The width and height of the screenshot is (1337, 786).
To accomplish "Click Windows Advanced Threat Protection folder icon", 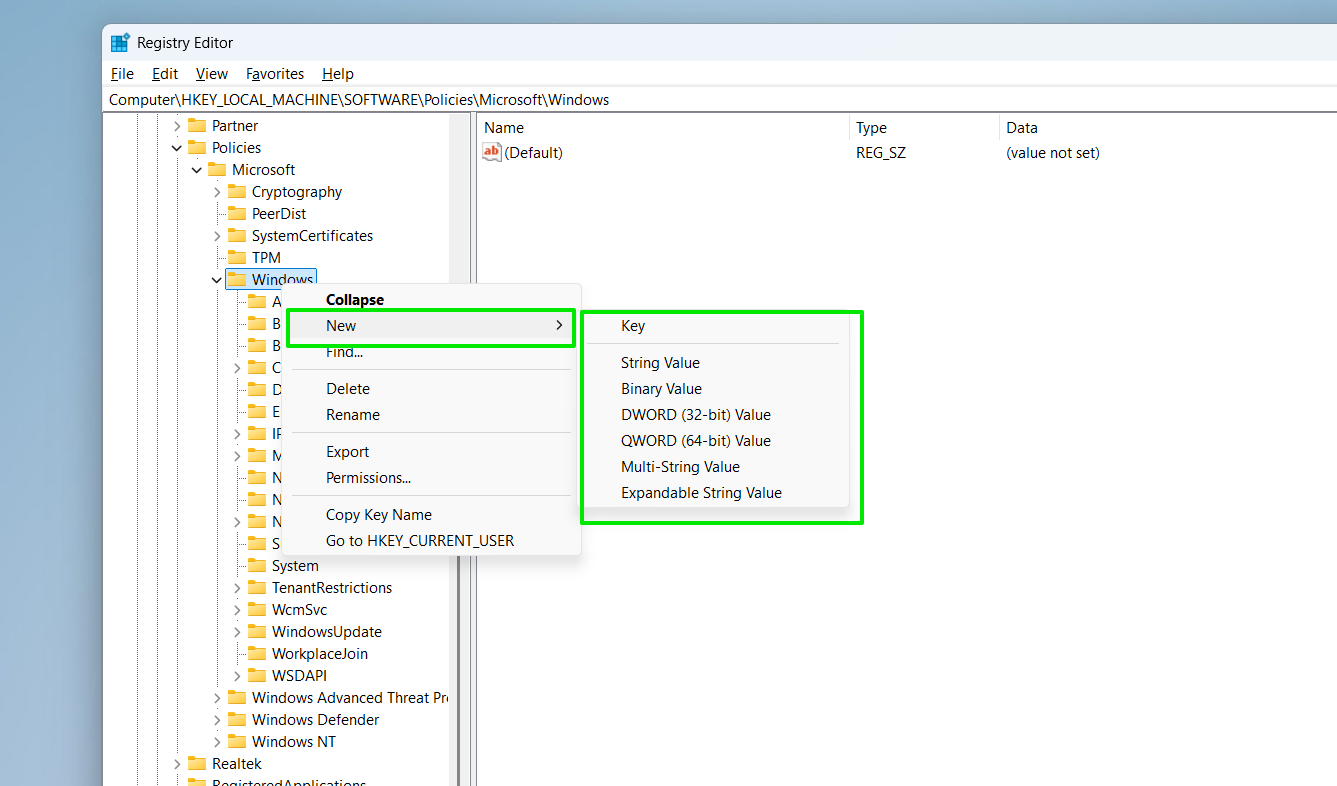I will 237,698.
